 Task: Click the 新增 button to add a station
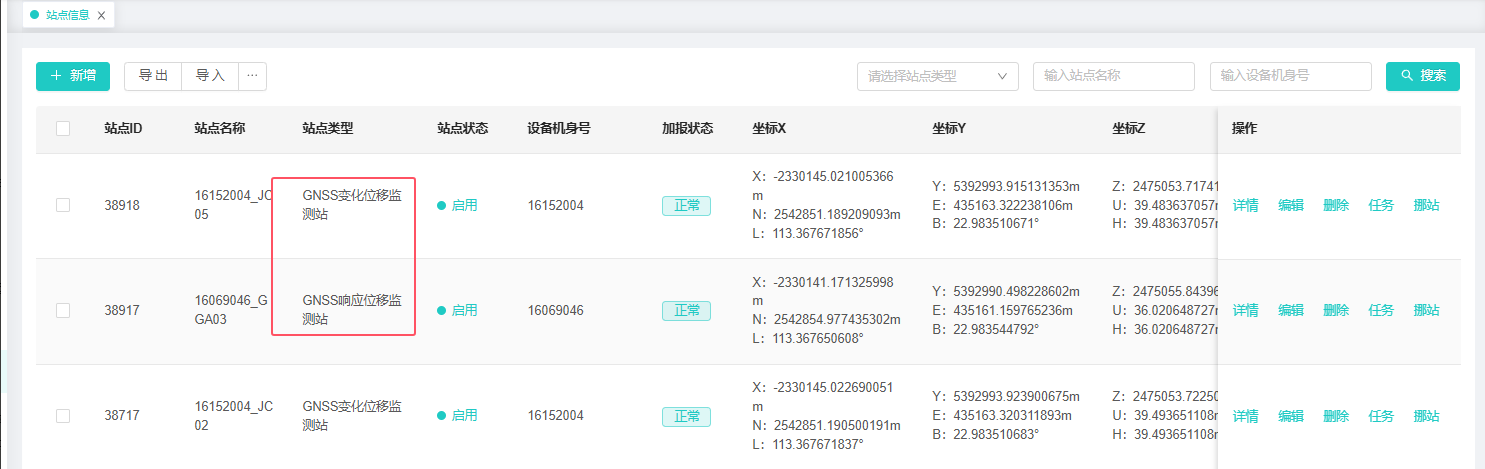point(73,76)
